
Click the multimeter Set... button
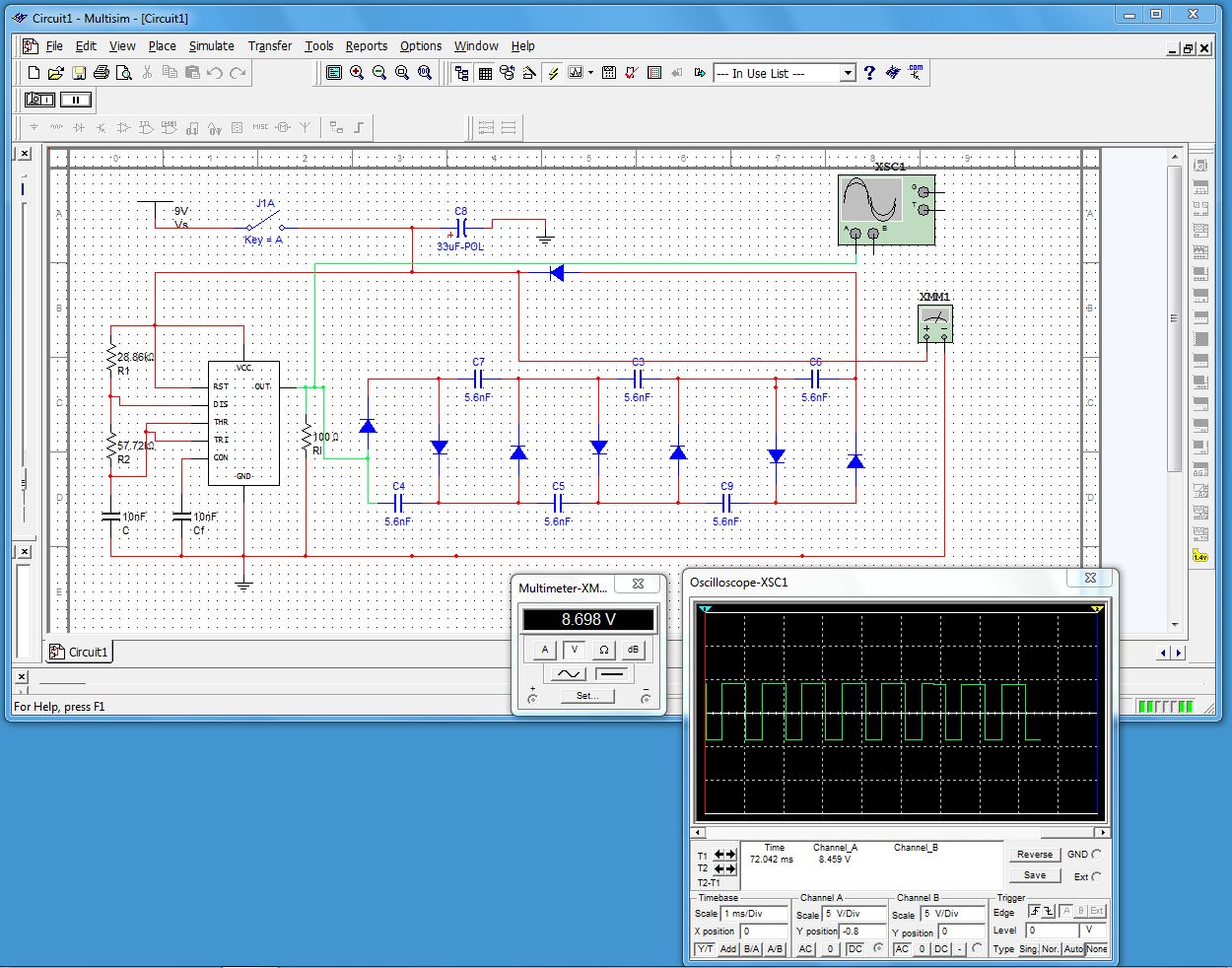[587, 696]
